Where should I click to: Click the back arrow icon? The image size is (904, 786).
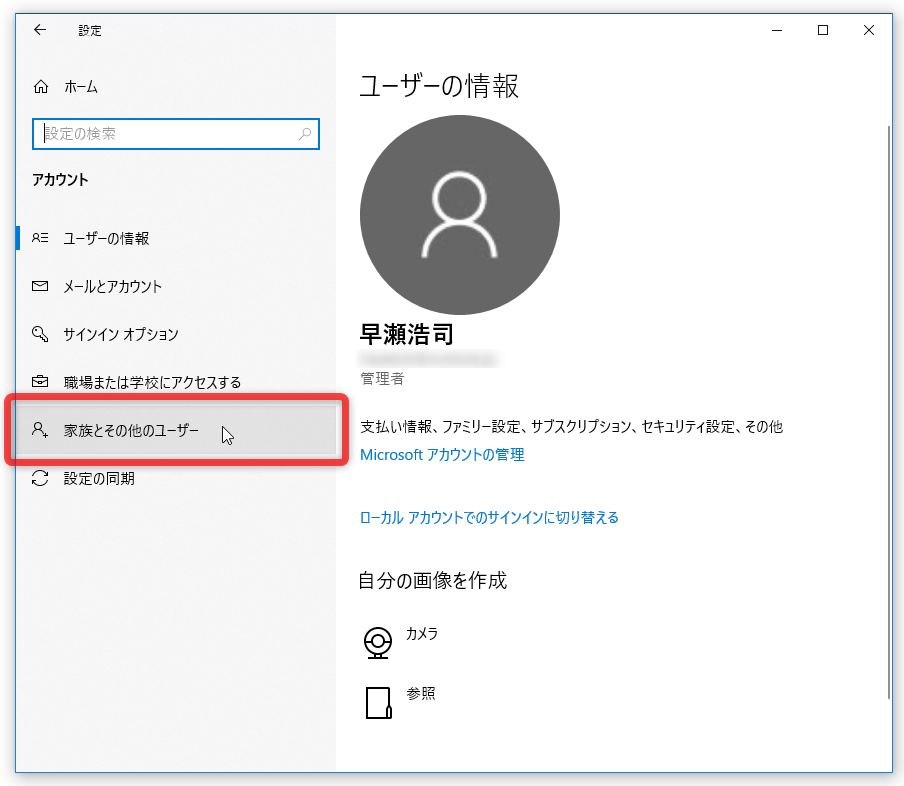[40, 29]
